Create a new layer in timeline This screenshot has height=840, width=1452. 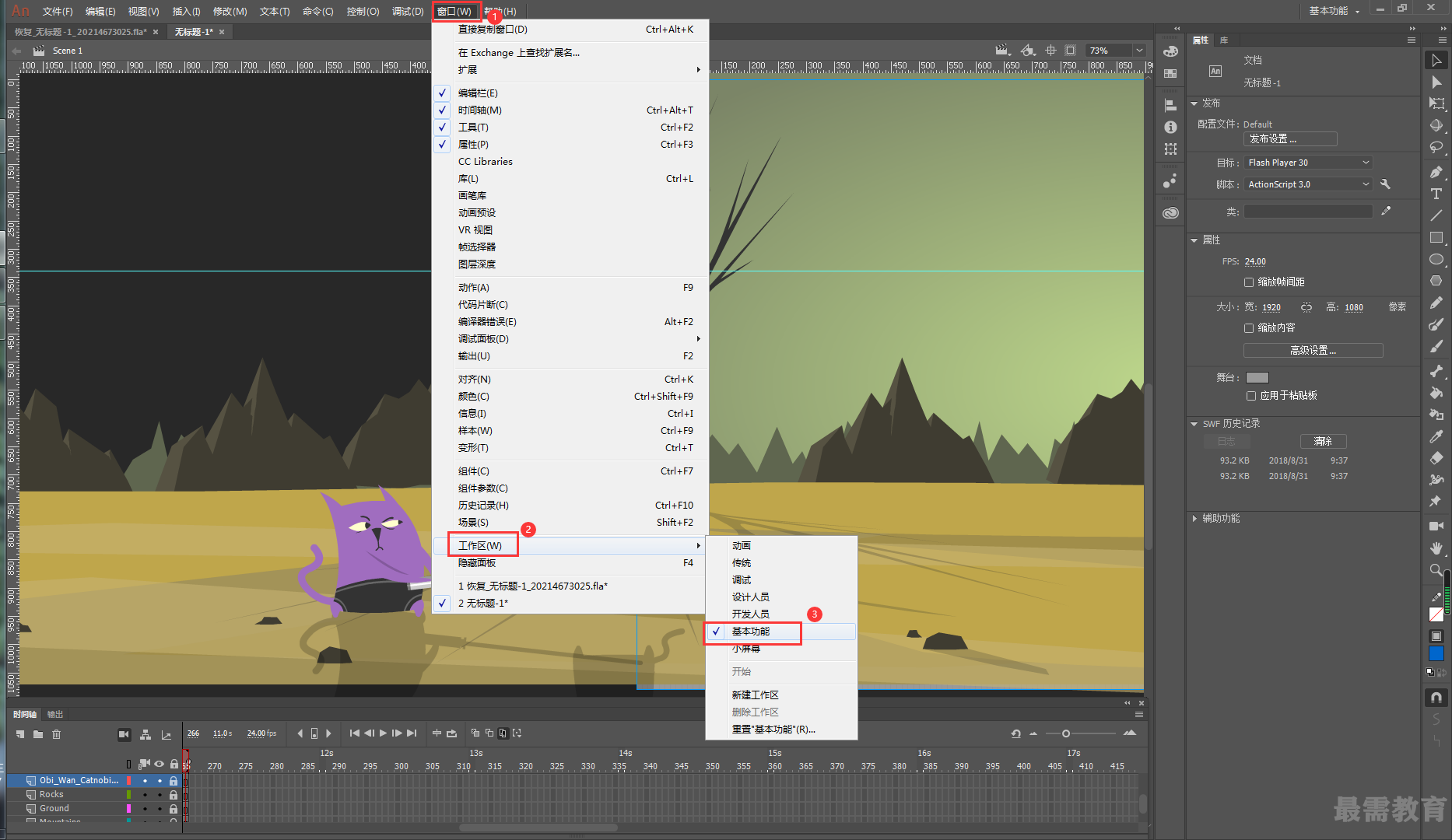click(20, 734)
